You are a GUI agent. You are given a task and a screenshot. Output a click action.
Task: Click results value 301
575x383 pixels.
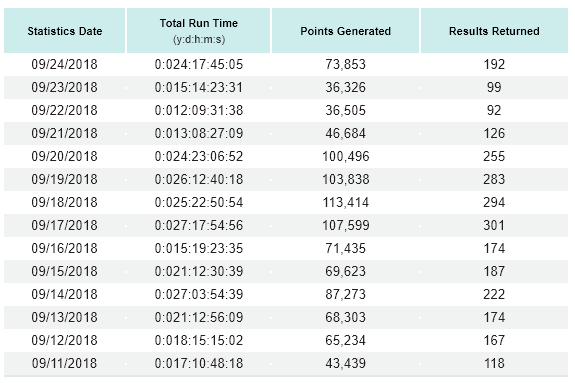click(494, 226)
